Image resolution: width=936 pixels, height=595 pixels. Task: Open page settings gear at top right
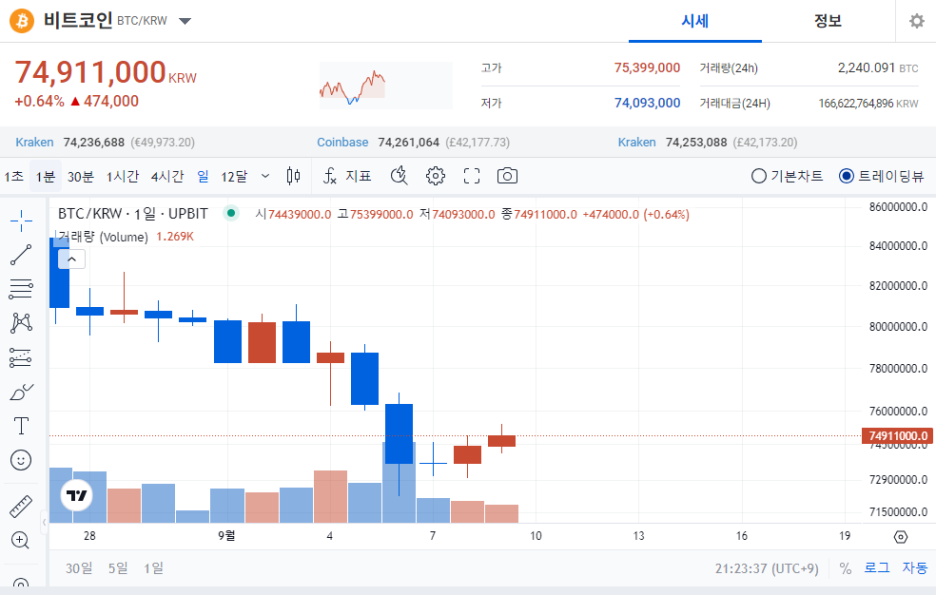click(x=916, y=21)
